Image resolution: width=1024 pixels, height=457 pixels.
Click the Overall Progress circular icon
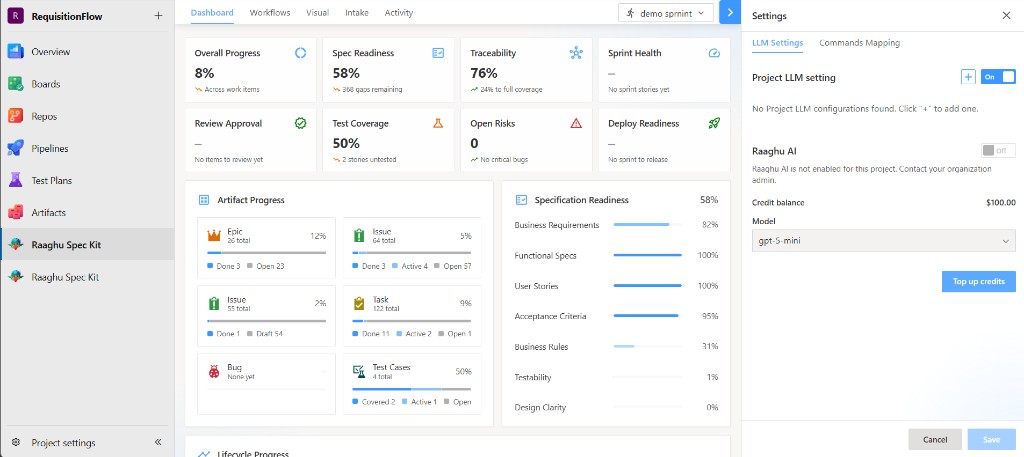(x=300, y=53)
